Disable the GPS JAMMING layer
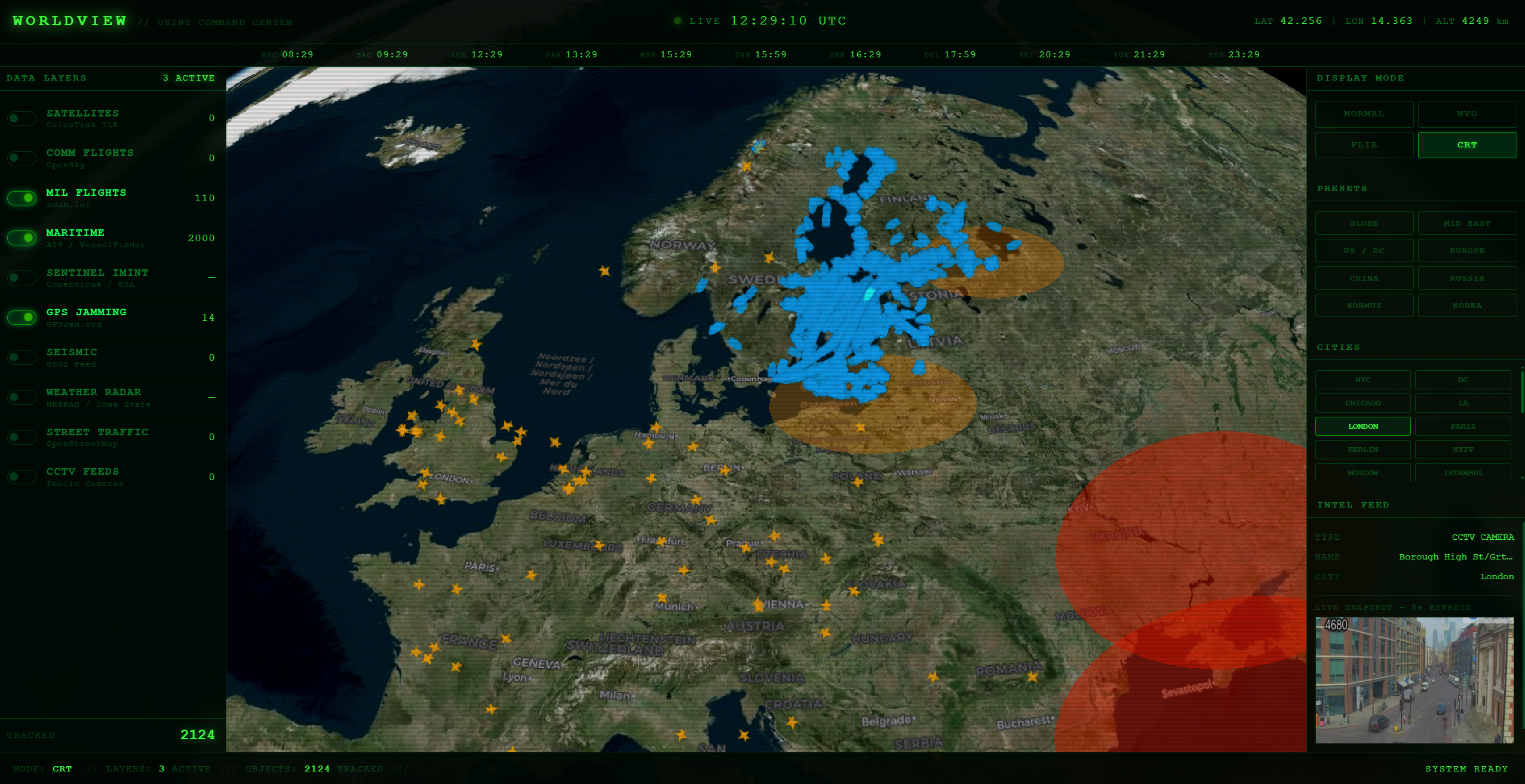 [22, 317]
